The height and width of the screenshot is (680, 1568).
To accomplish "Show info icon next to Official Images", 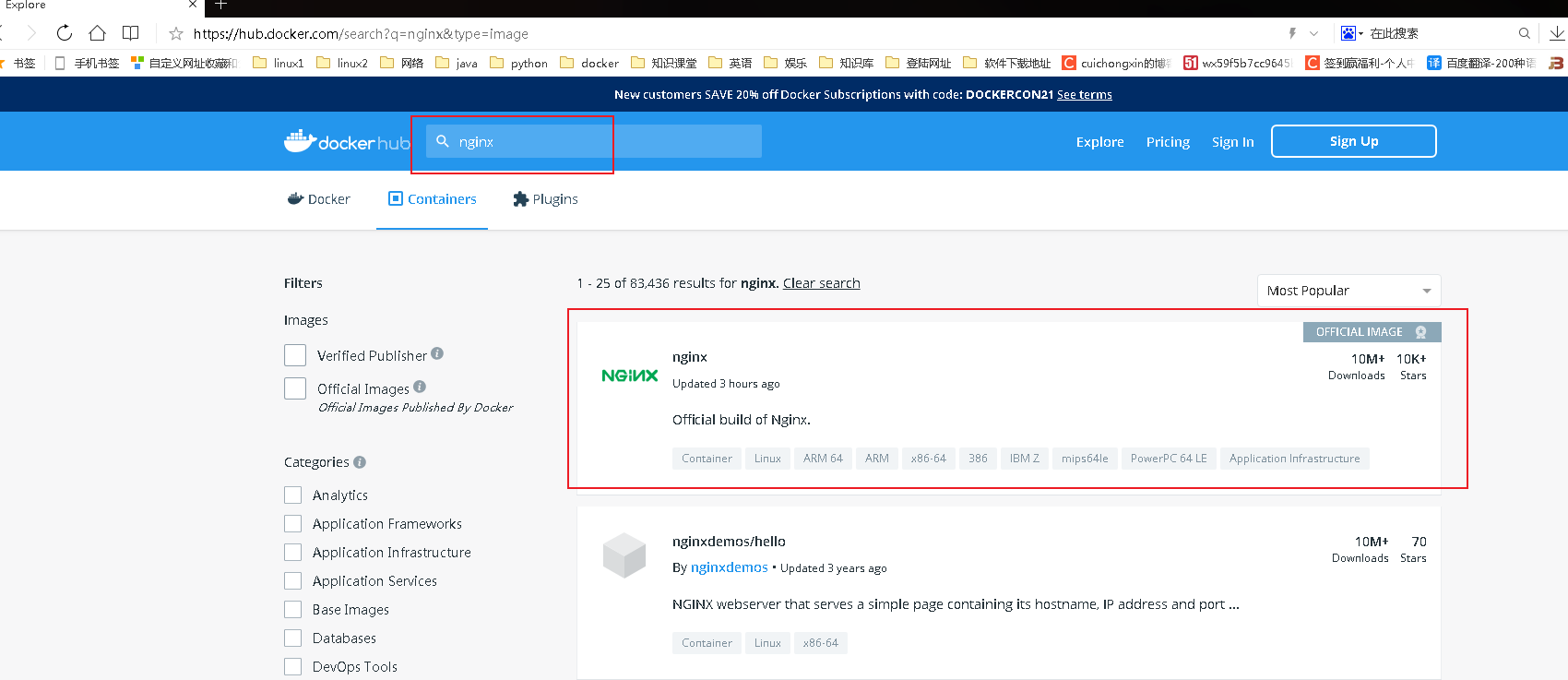I will tap(420, 387).
